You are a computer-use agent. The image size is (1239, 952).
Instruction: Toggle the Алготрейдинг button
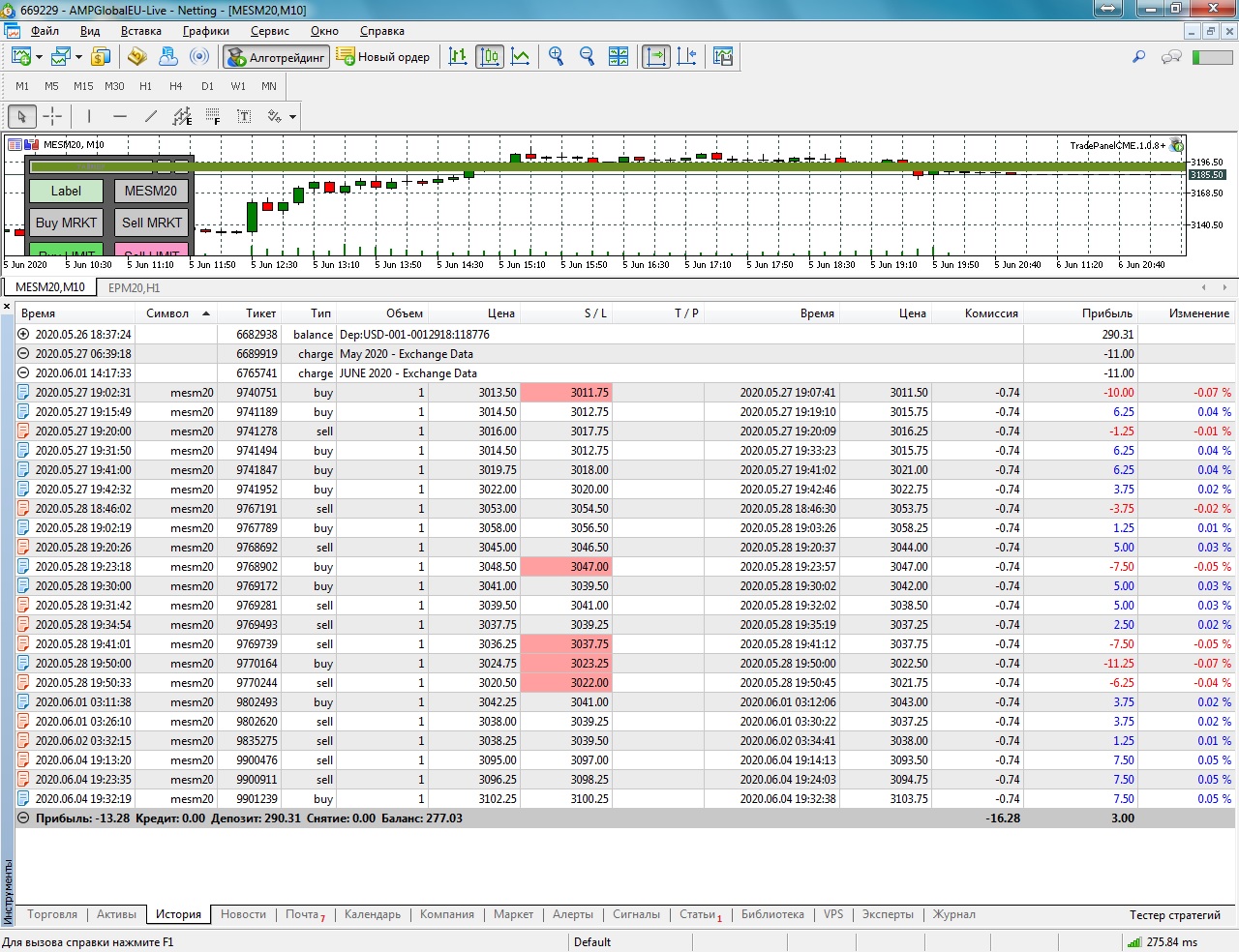click(x=277, y=57)
